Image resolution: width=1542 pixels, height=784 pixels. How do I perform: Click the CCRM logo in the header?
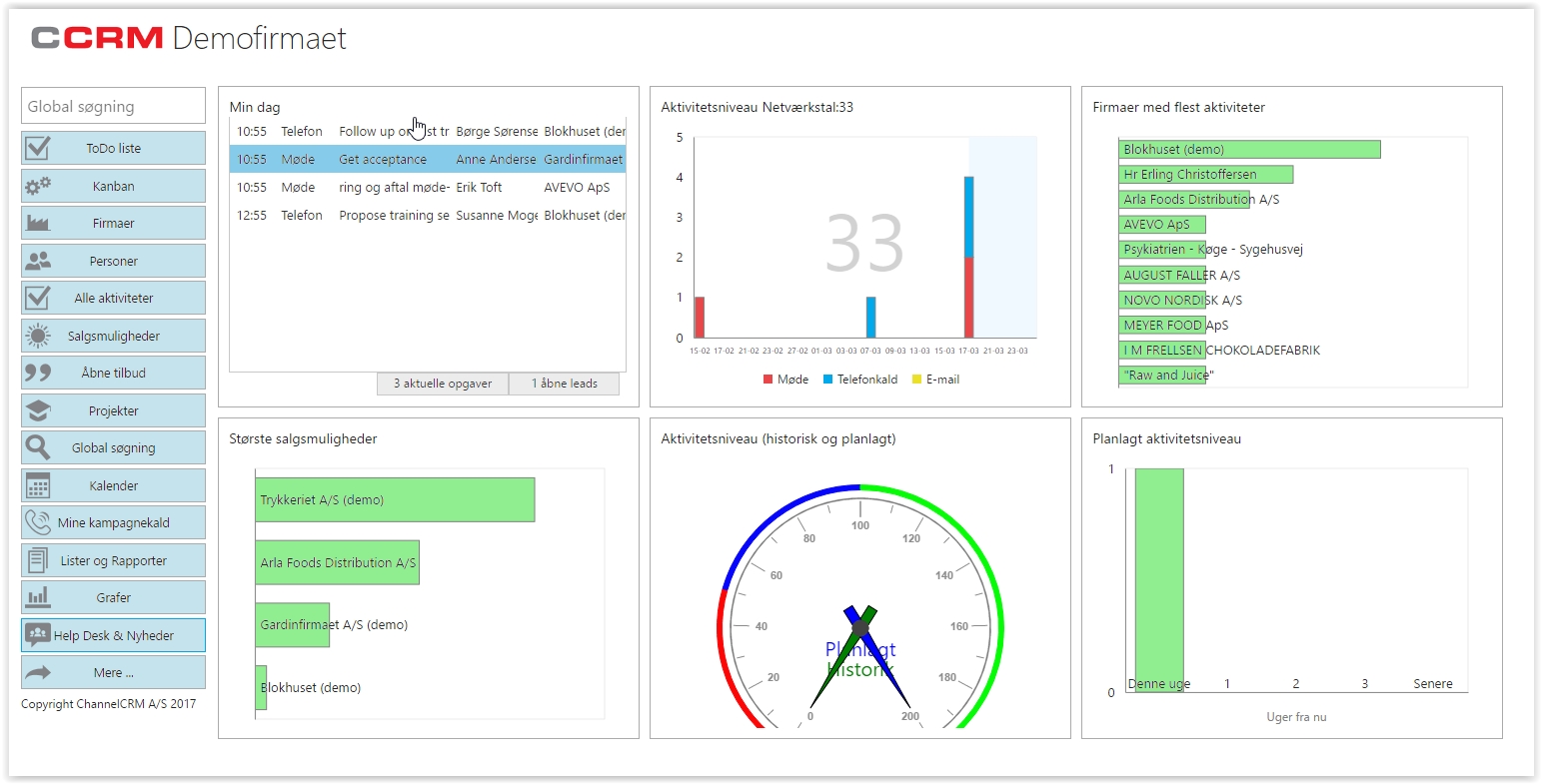pos(97,38)
